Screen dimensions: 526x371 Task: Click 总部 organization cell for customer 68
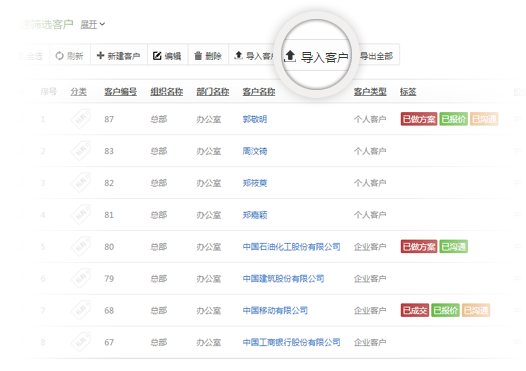coord(159,310)
